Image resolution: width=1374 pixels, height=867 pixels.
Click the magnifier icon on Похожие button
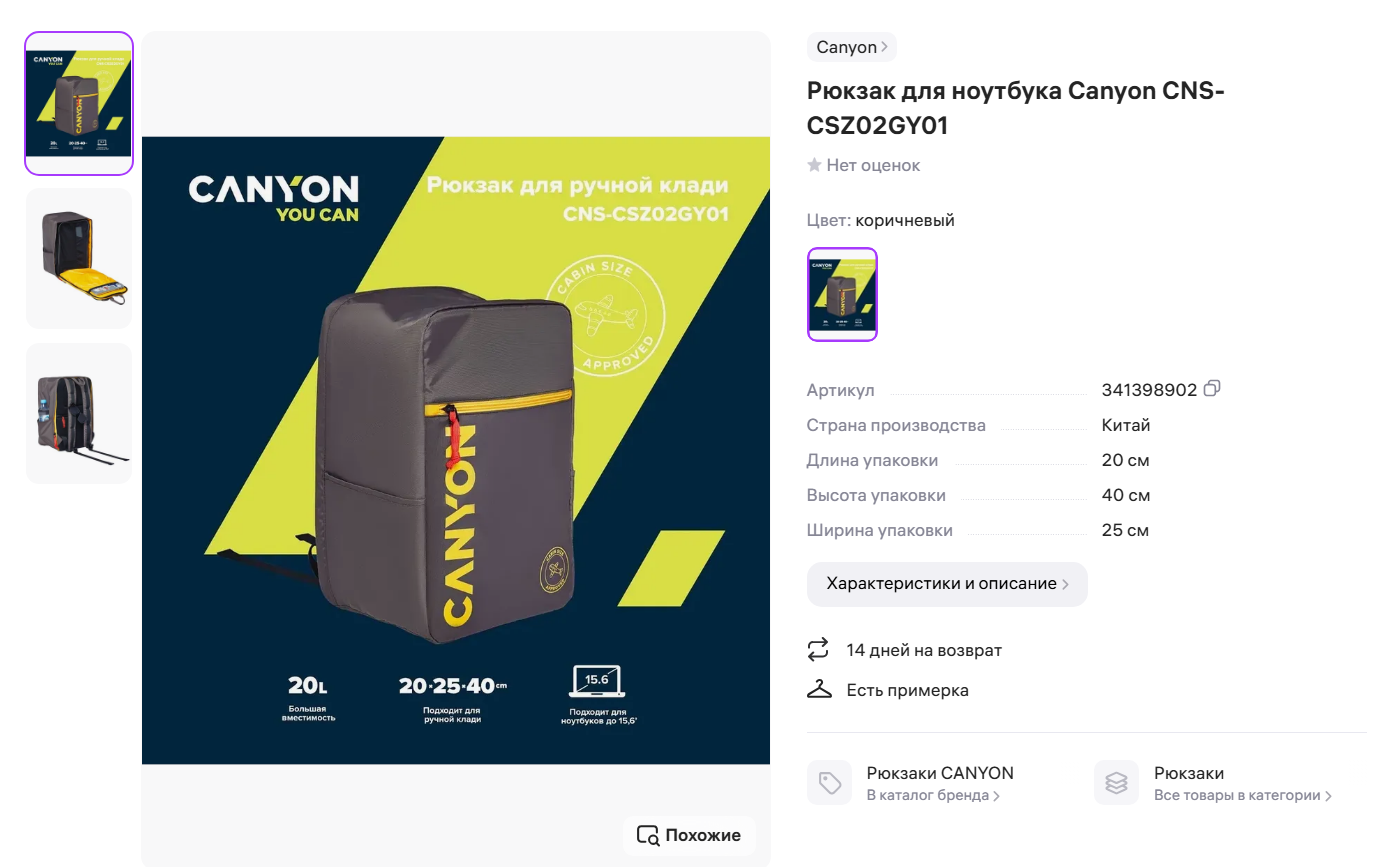coord(648,835)
